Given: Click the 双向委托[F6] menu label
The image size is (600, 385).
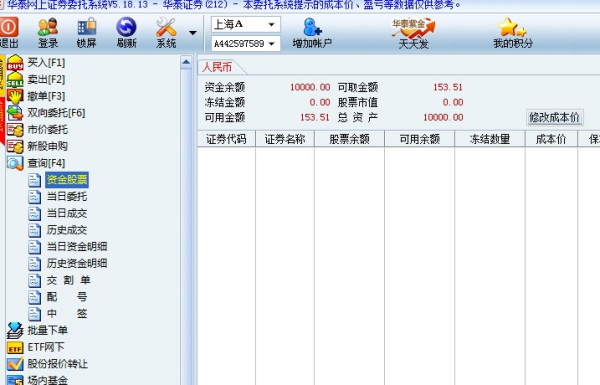Looking at the screenshot, I should point(56,113).
